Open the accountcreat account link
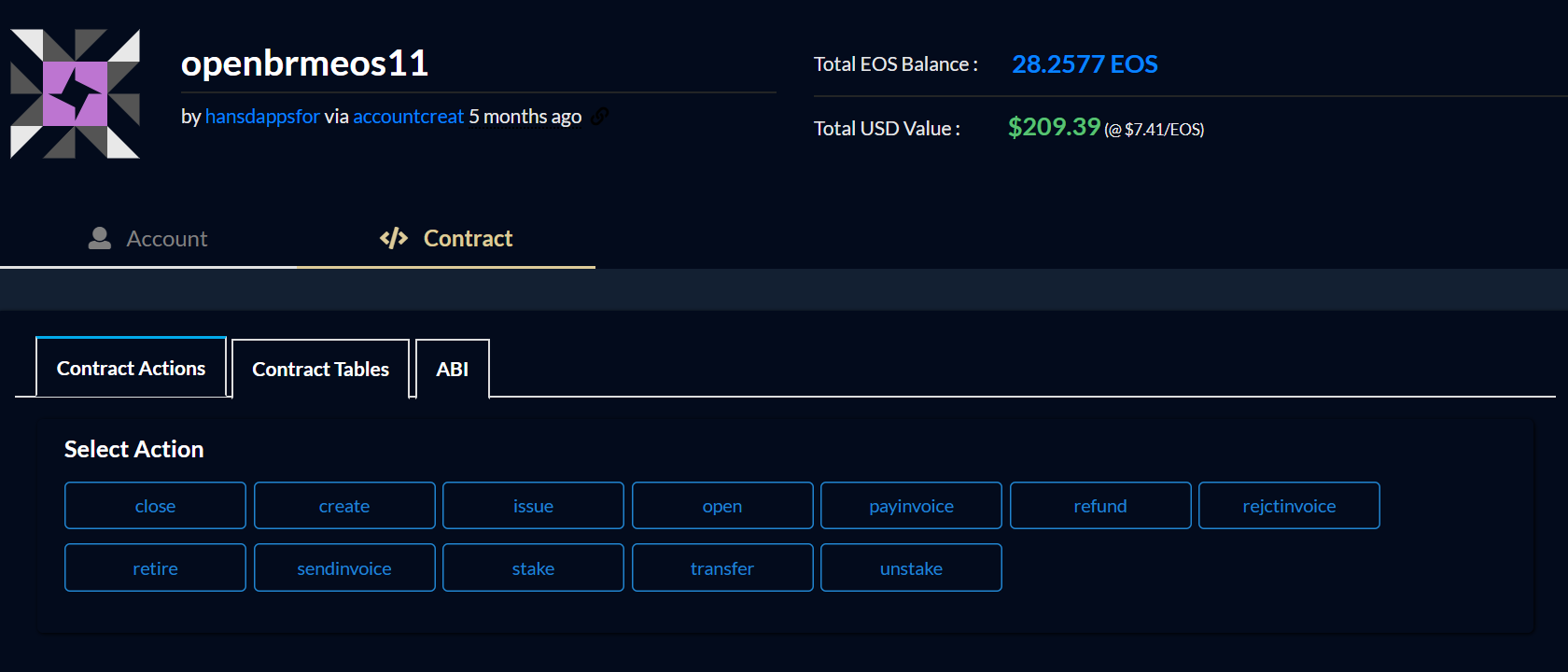This screenshot has width=1568, height=672. [x=408, y=117]
